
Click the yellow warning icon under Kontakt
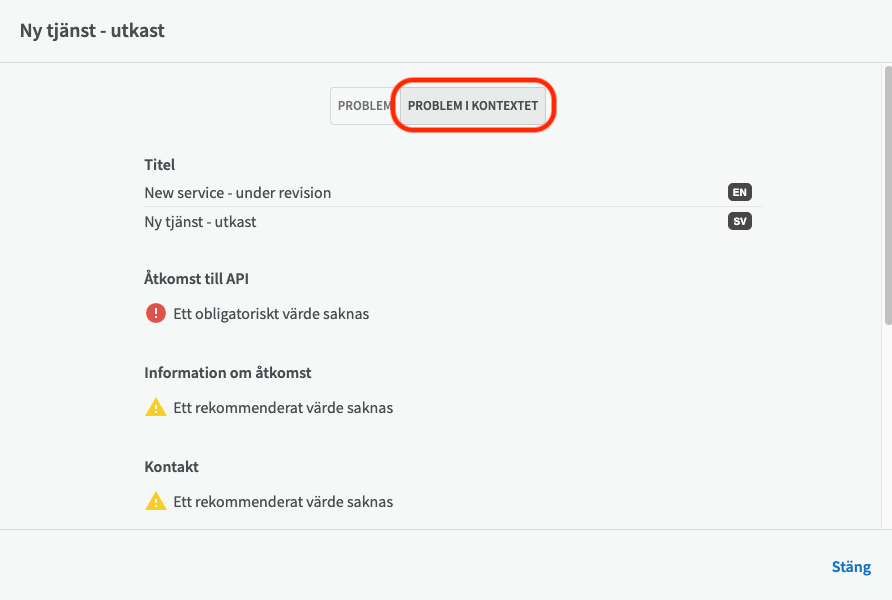(x=155, y=501)
